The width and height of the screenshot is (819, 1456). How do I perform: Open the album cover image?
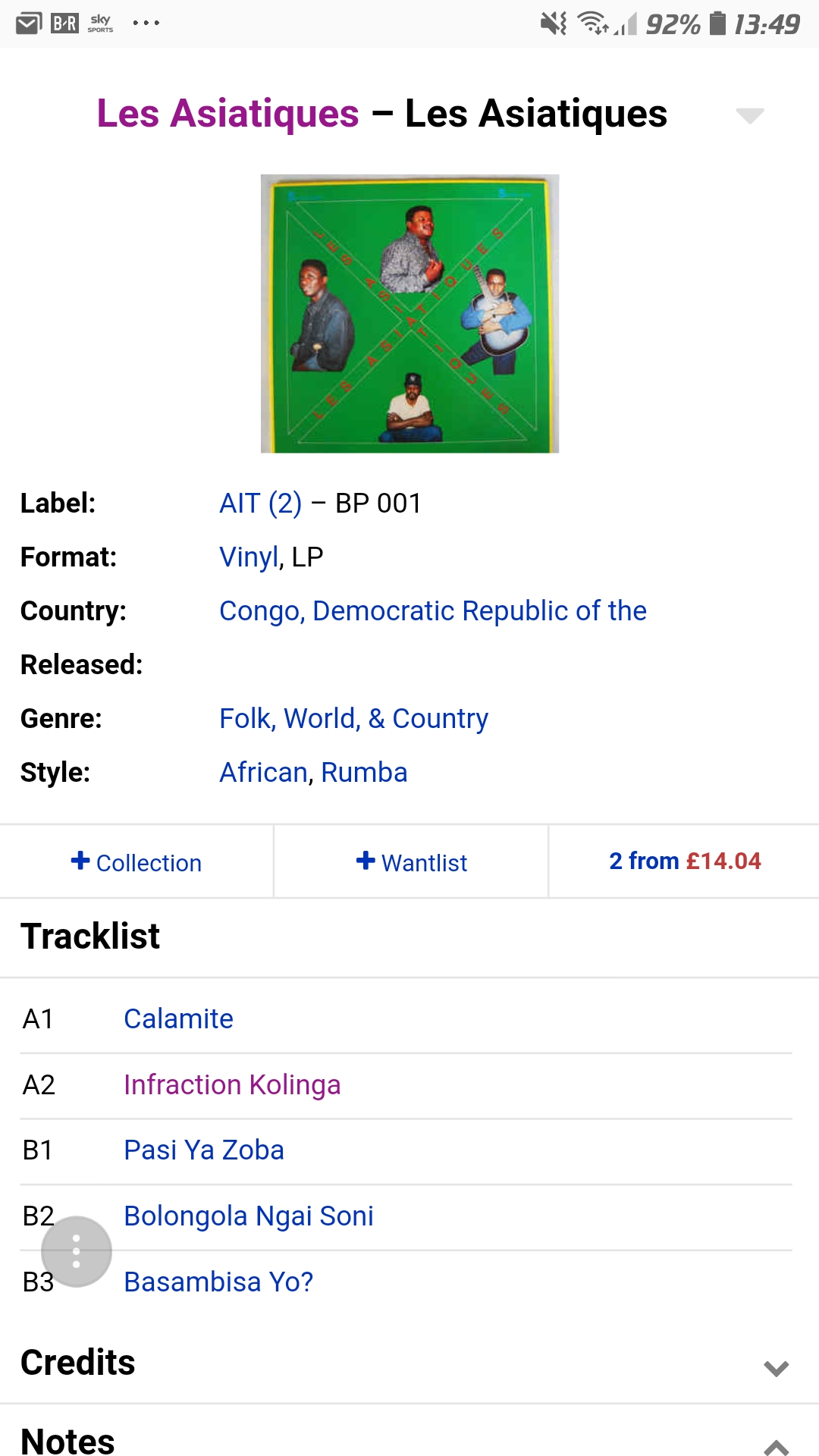[410, 314]
